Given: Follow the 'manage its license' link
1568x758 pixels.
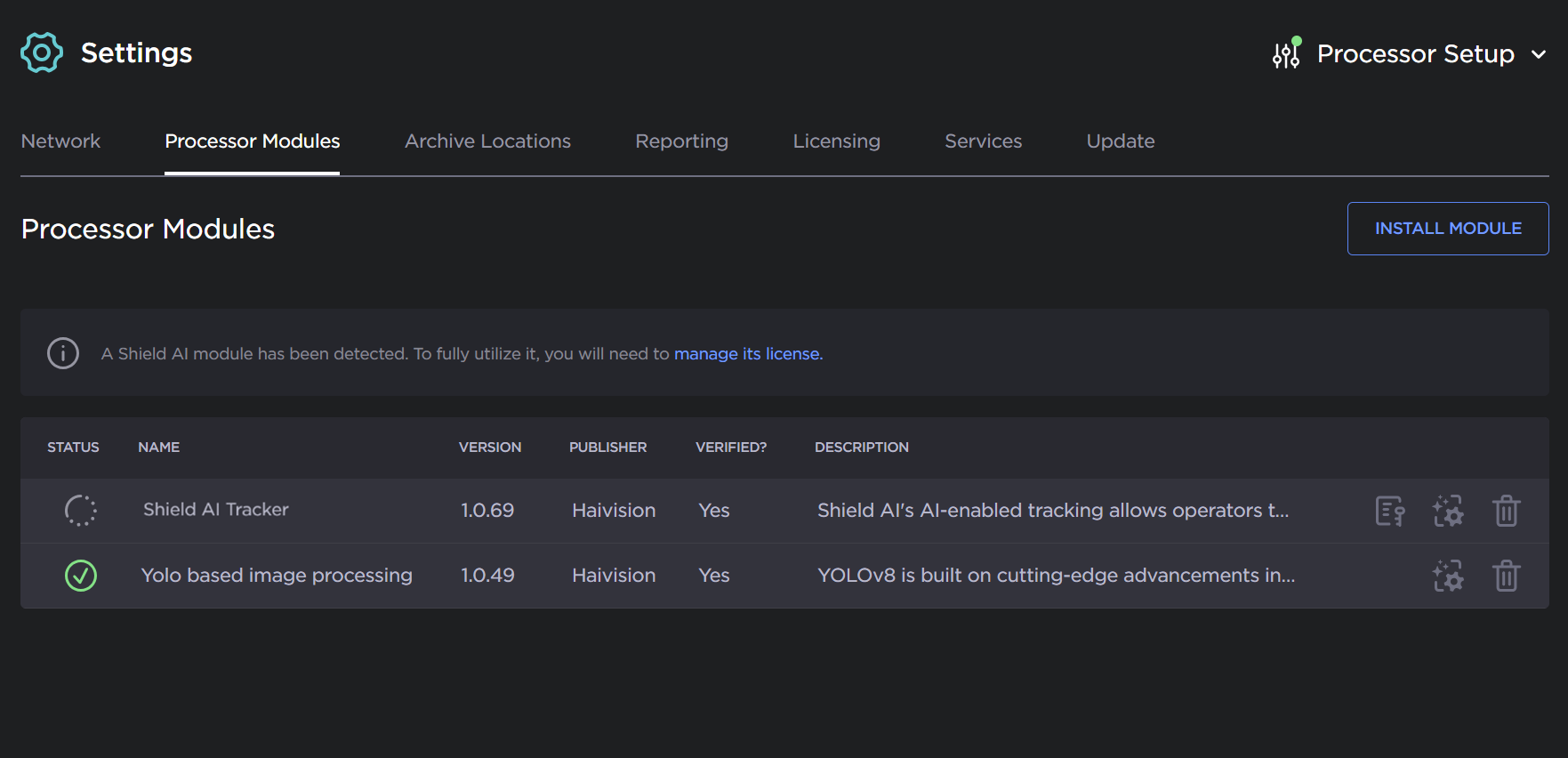Looking at the screenshot, I should coord(748,354).
